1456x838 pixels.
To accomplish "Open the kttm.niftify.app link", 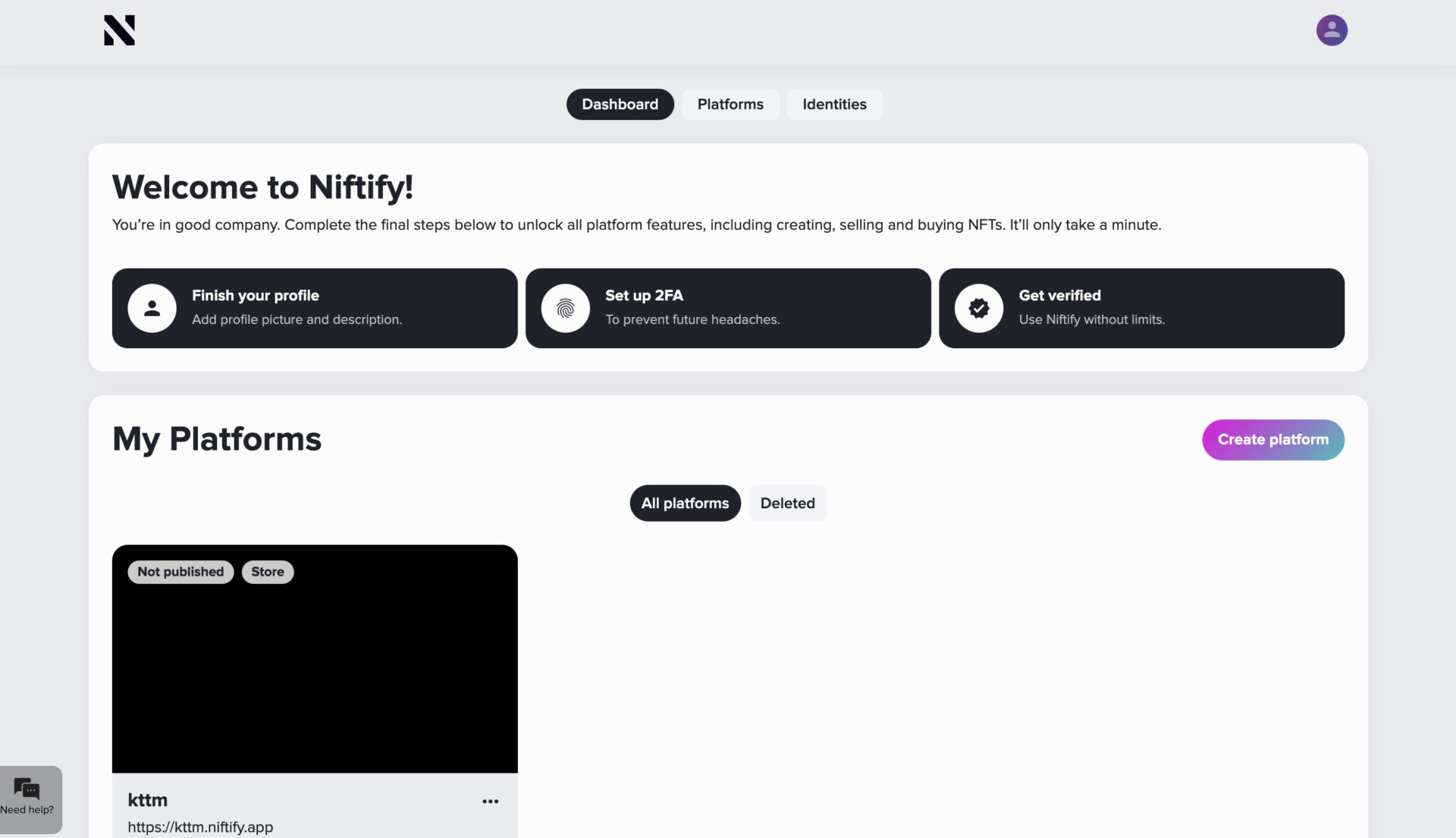I will (x=200, y=827).
